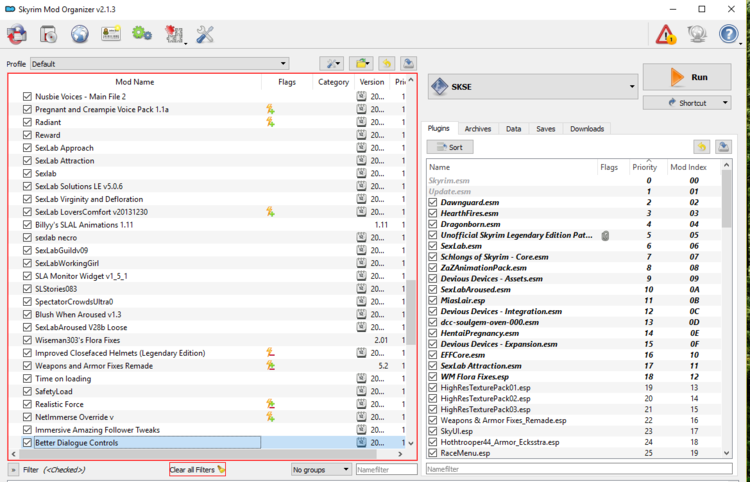750x482 pixels.
Task: Open the Nexus globe browser icon
Action: tap(79, 34)
